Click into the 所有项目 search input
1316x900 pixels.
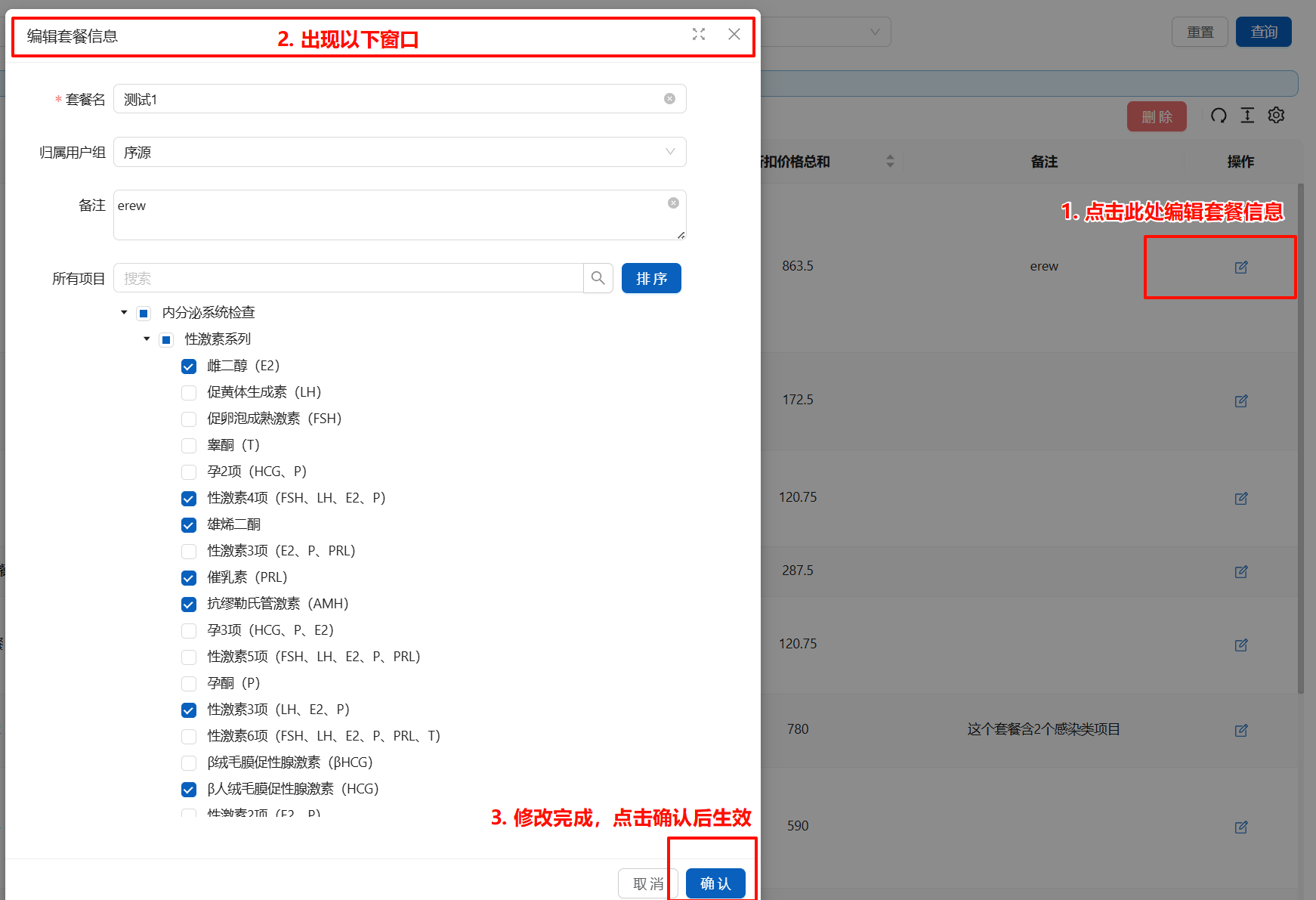pos(348,278)
